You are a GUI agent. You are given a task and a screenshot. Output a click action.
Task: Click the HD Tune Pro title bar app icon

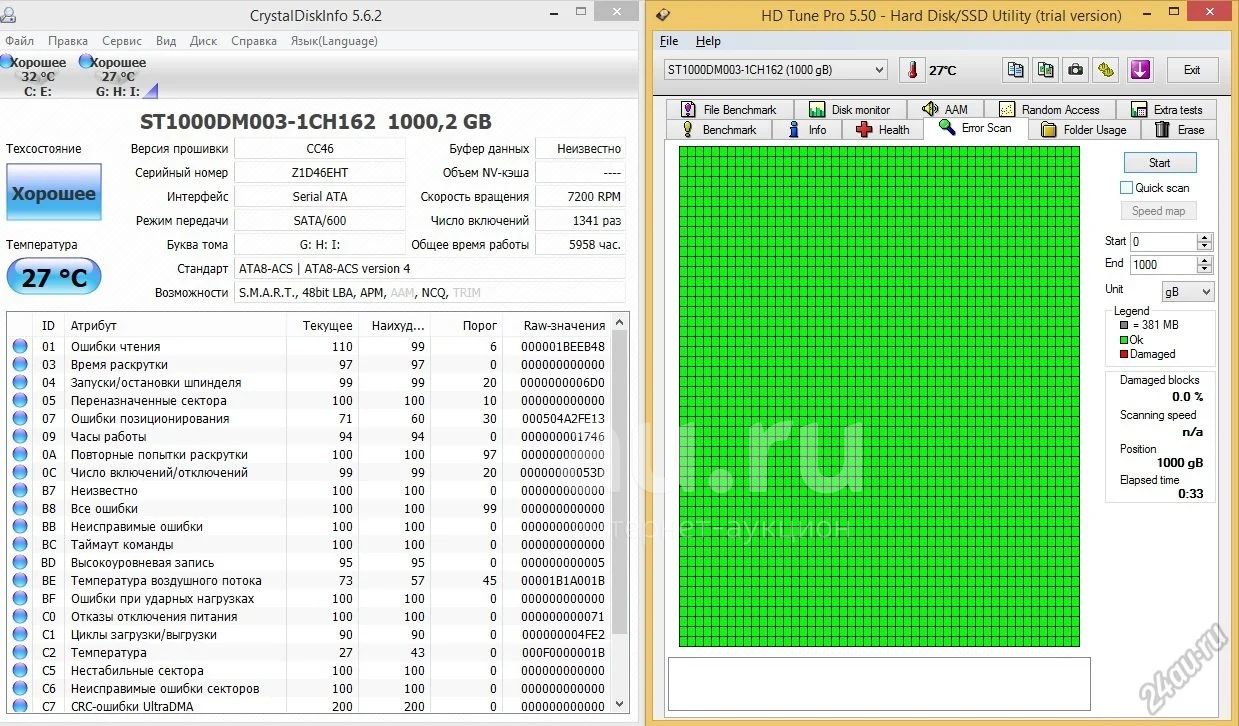[x=664, y=15]
